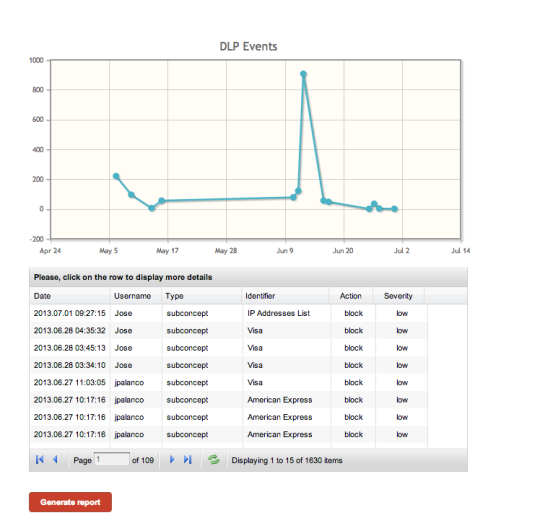Select the chart peak data point near 900
540x523 pixels.
303,74
